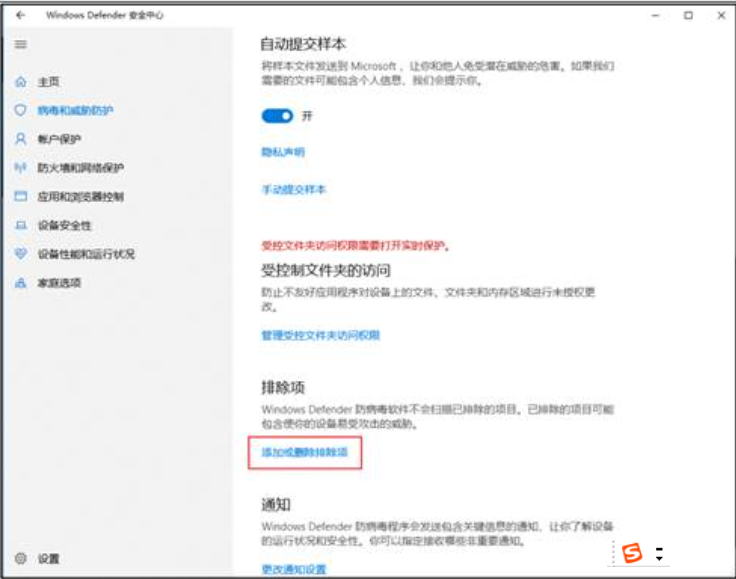Minimize the Windows Defender window
Screen dimensions: 736x579
[655, 15]
